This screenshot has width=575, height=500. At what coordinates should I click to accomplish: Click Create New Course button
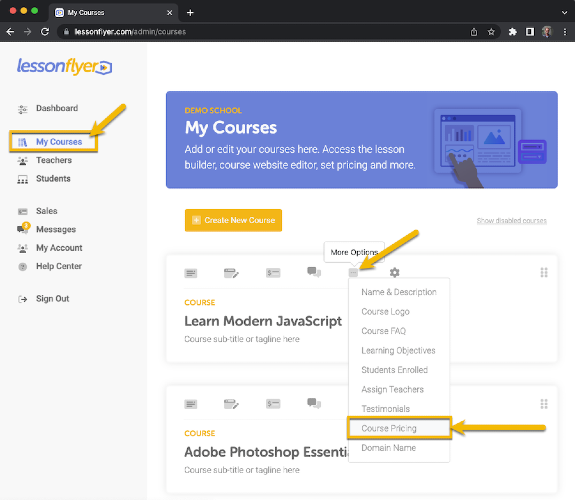click(233, 220)
